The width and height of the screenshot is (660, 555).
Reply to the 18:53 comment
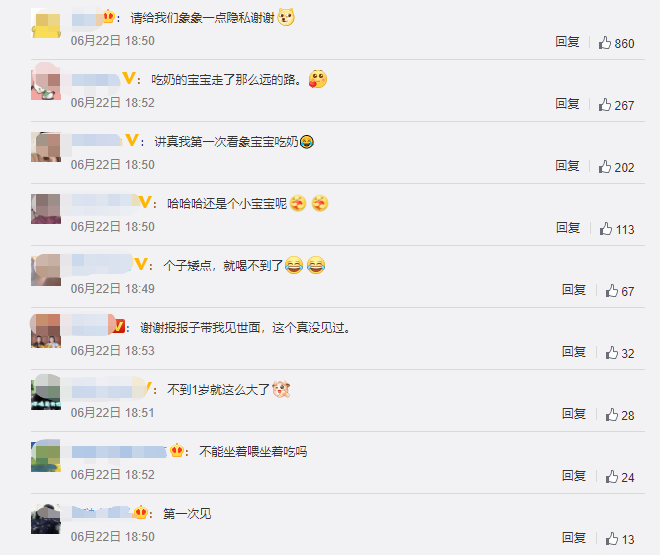(x=574, y=351)
